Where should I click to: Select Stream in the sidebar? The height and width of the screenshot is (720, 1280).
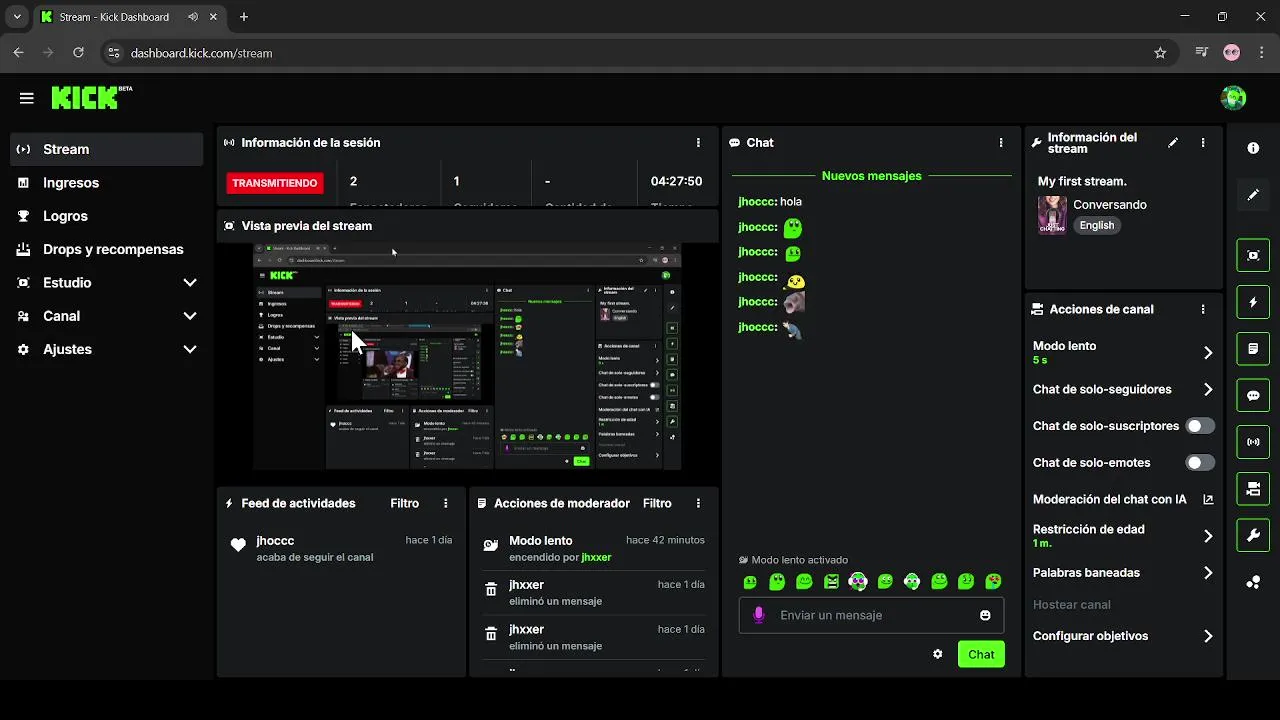(x=107, y=149)
